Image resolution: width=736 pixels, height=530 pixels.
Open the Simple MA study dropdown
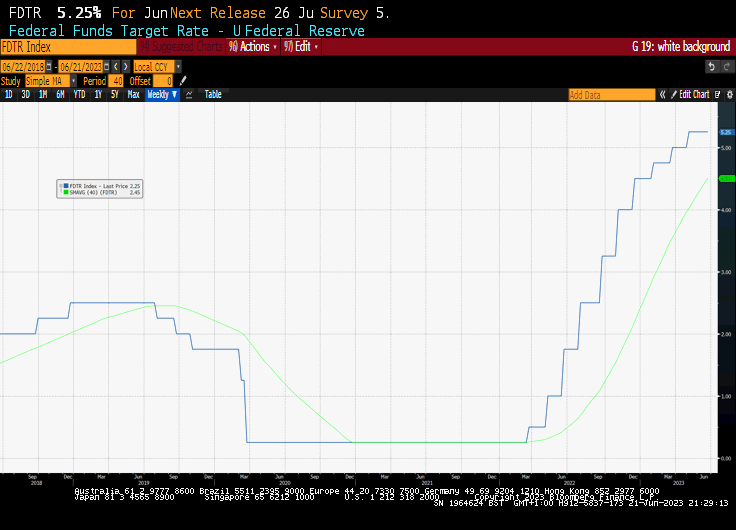(x=51, y=81)
